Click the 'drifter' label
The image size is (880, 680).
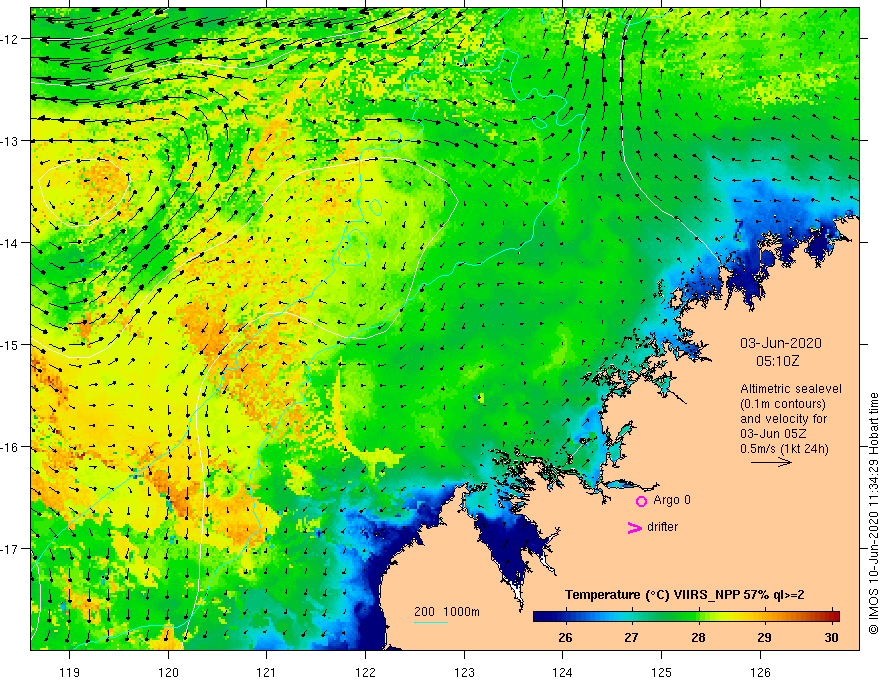tap(662, 527)
